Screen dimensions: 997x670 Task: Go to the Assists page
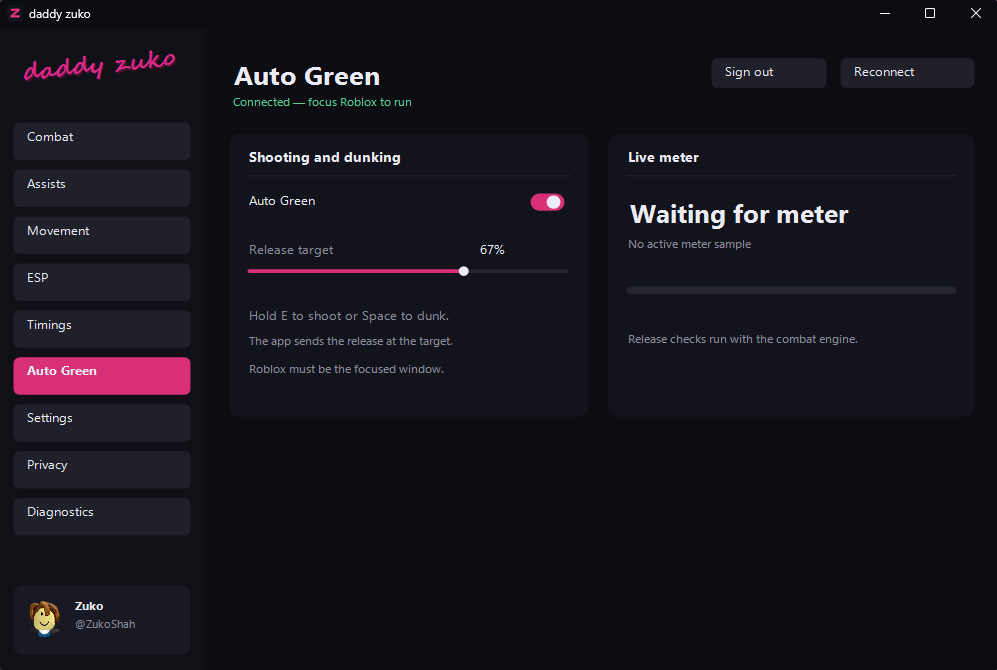(x=102, y=188)
